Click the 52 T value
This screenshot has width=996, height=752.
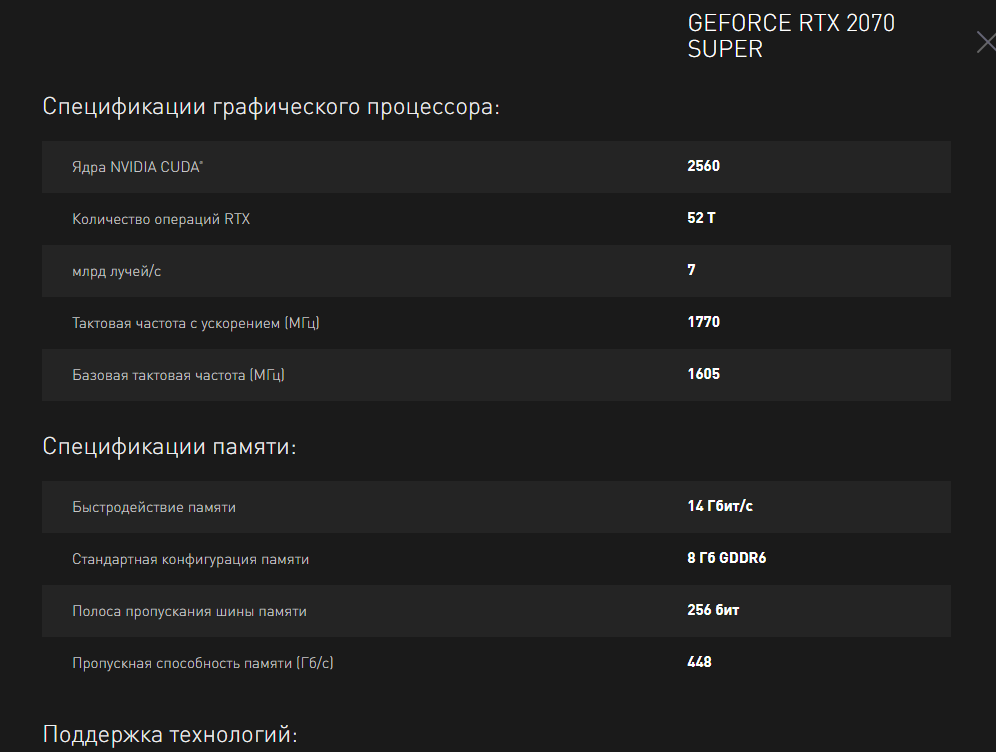point(701,218)
